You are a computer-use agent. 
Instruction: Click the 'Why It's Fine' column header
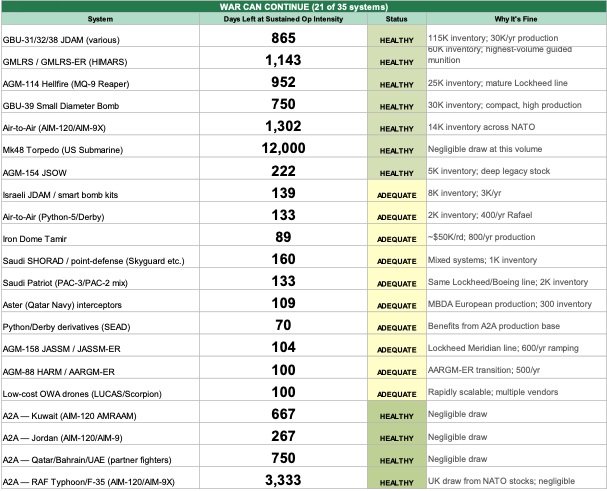pos(515,19)
